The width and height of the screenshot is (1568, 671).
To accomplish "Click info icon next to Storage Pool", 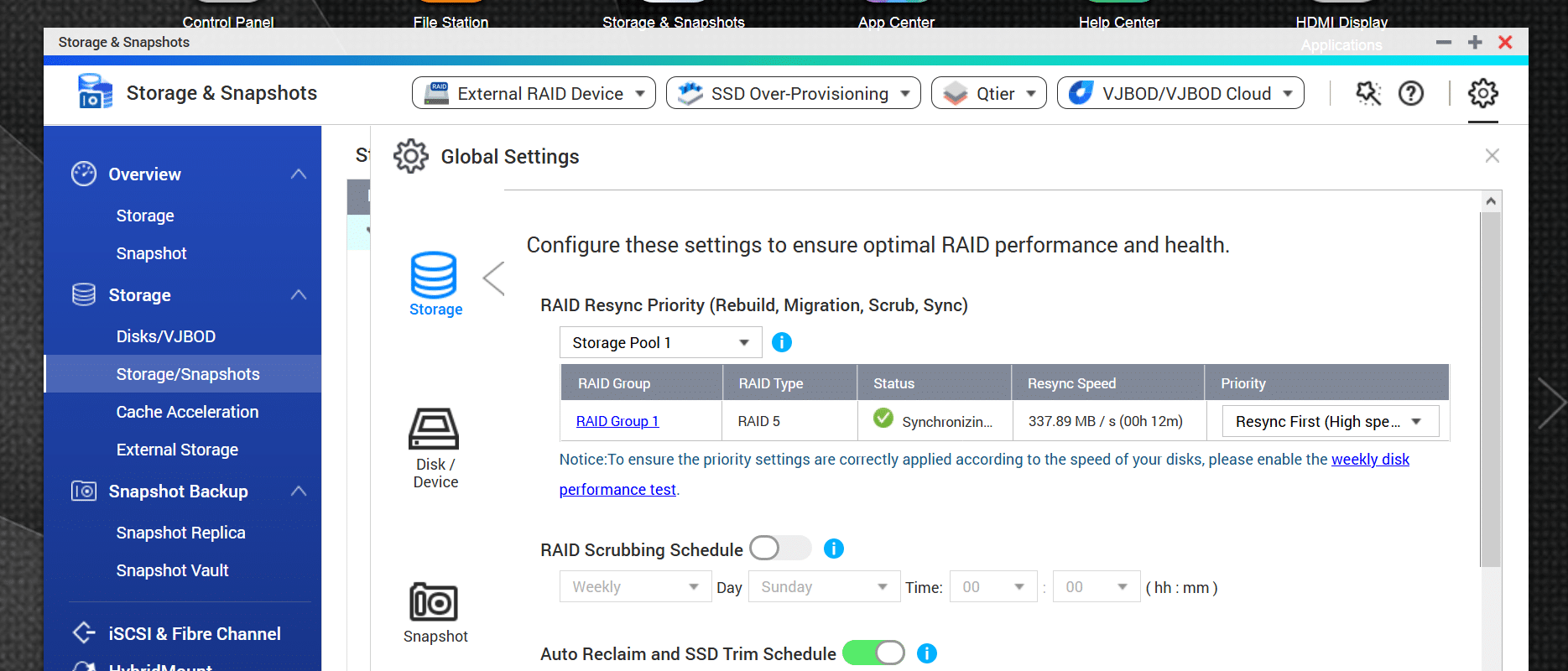I will click(x=781, y=342).
